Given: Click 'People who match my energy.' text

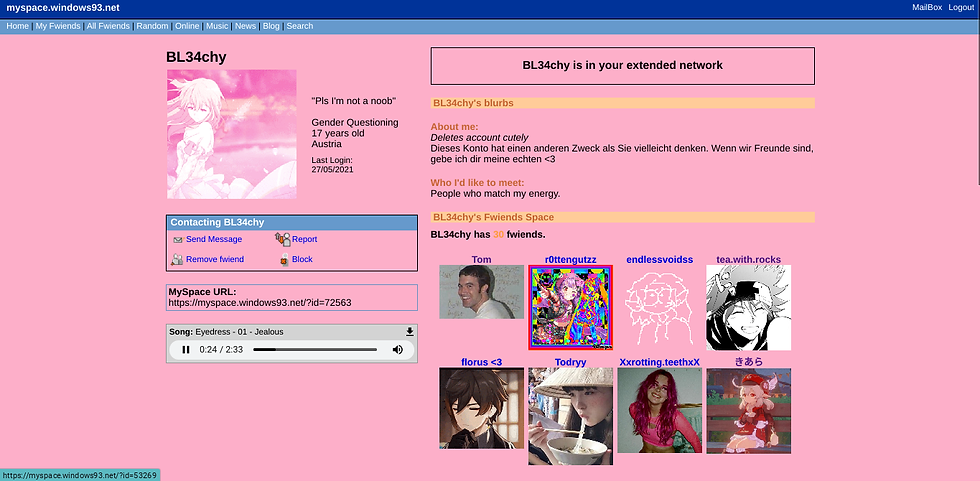Looking at the screenshot, I should 496,194.
